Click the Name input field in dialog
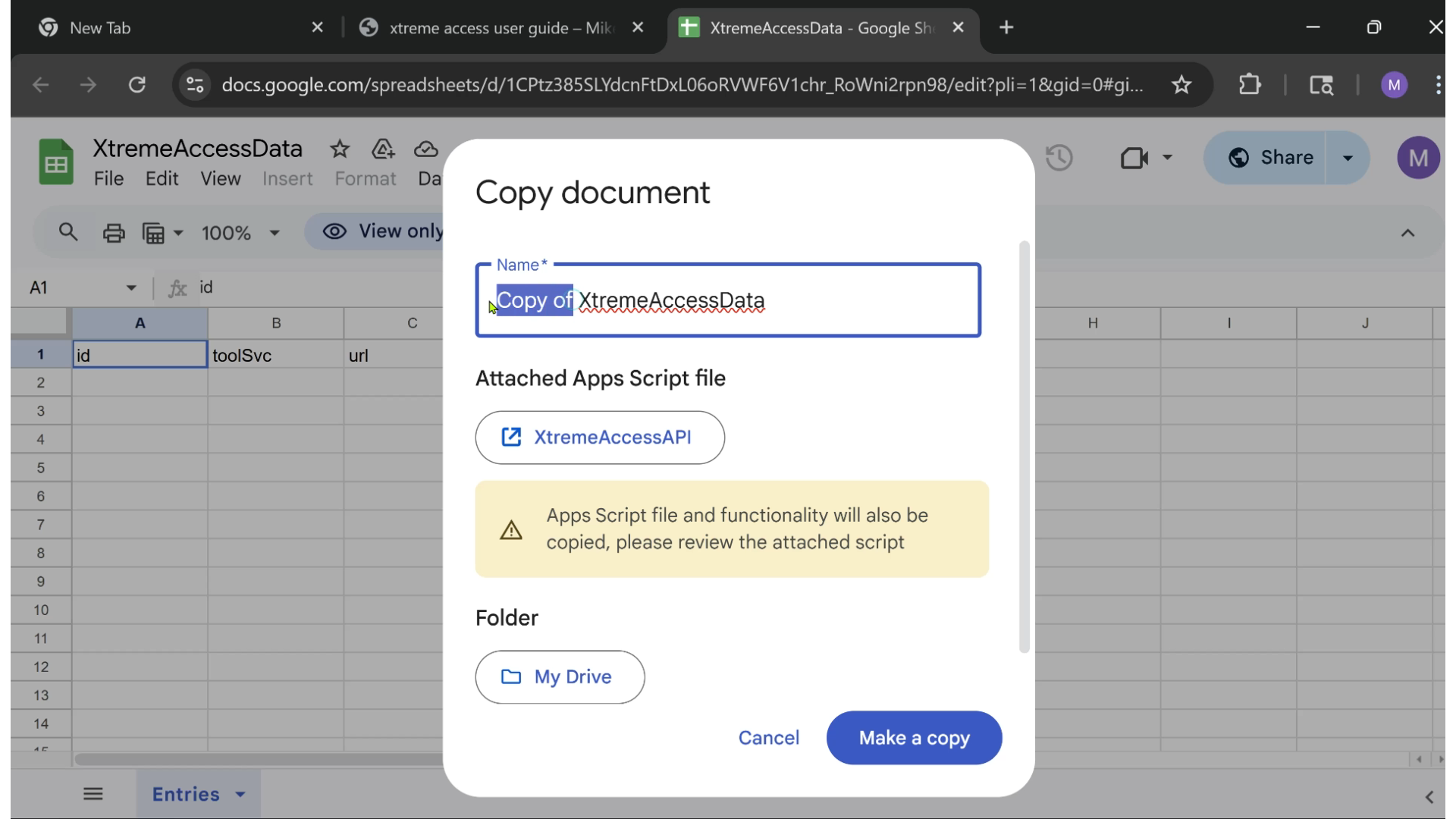The width and height of the screenshot is (1456, 819). [x=728, y=300]
